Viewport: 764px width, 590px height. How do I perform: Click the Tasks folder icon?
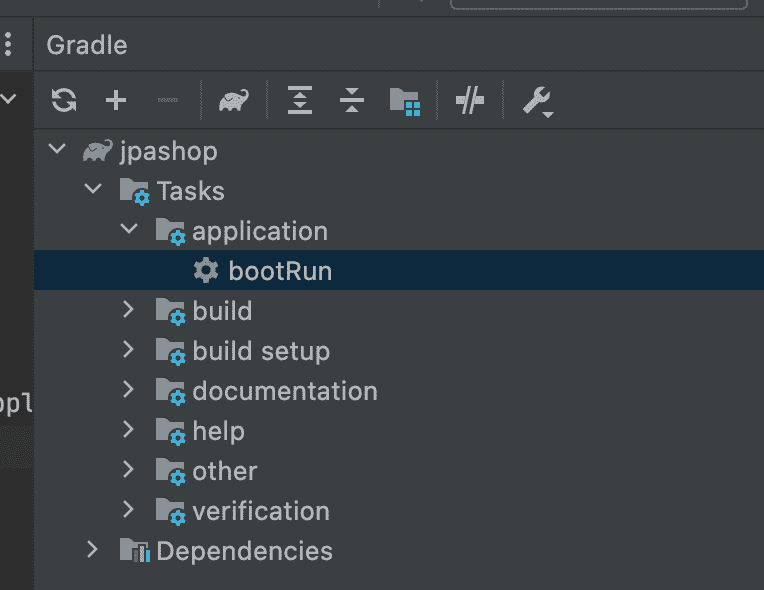134,191
